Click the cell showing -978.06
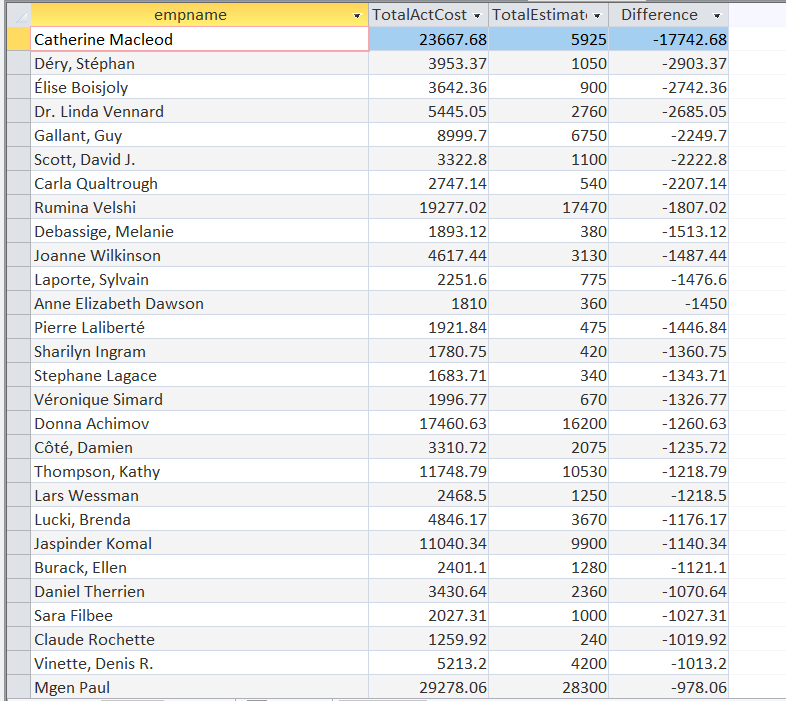 click(669, 687)
